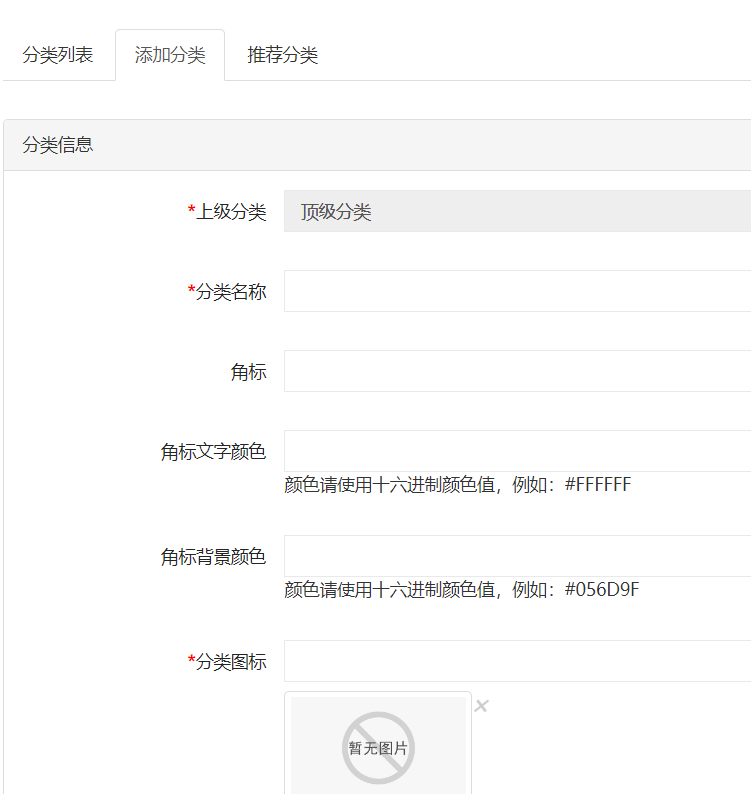Click the 分类图标 label
Image resolution: width=751 pixels, height=794 pixels.
227,662
